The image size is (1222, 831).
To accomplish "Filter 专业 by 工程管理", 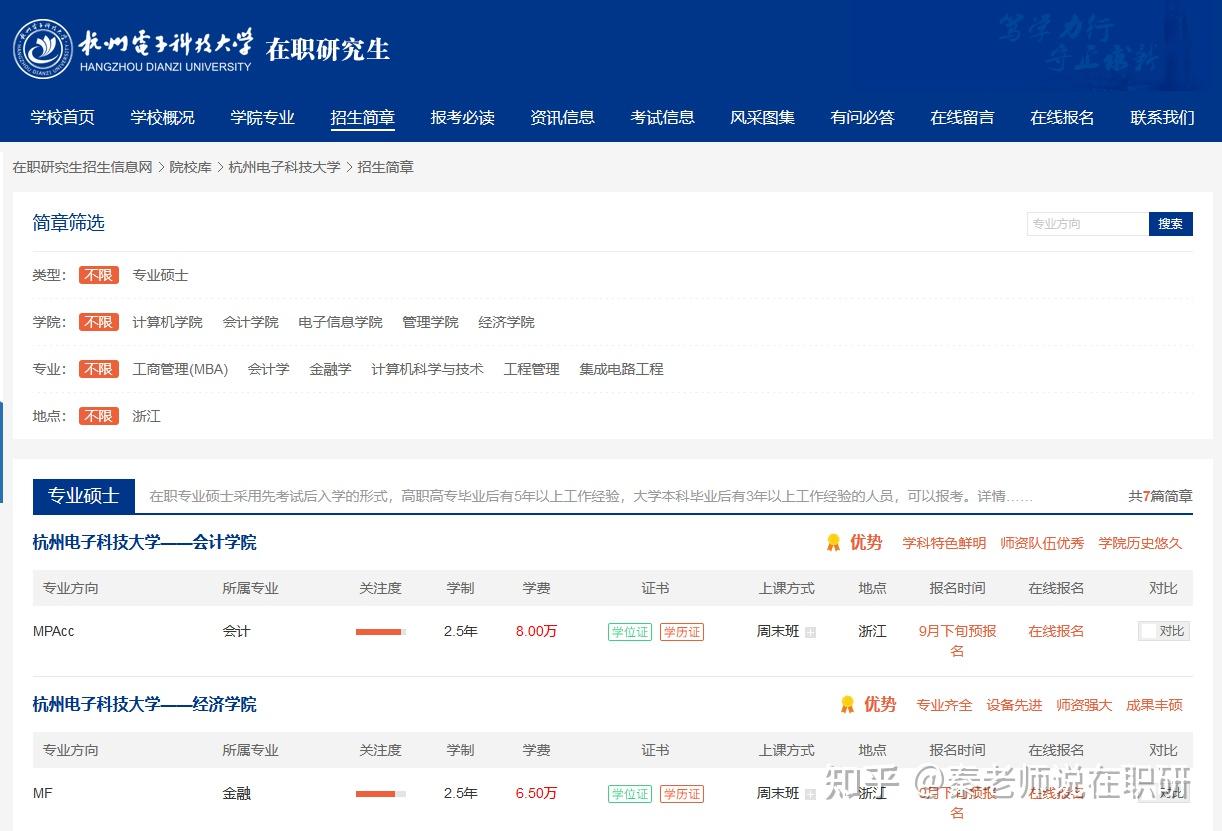I will [x=532, y=369].
